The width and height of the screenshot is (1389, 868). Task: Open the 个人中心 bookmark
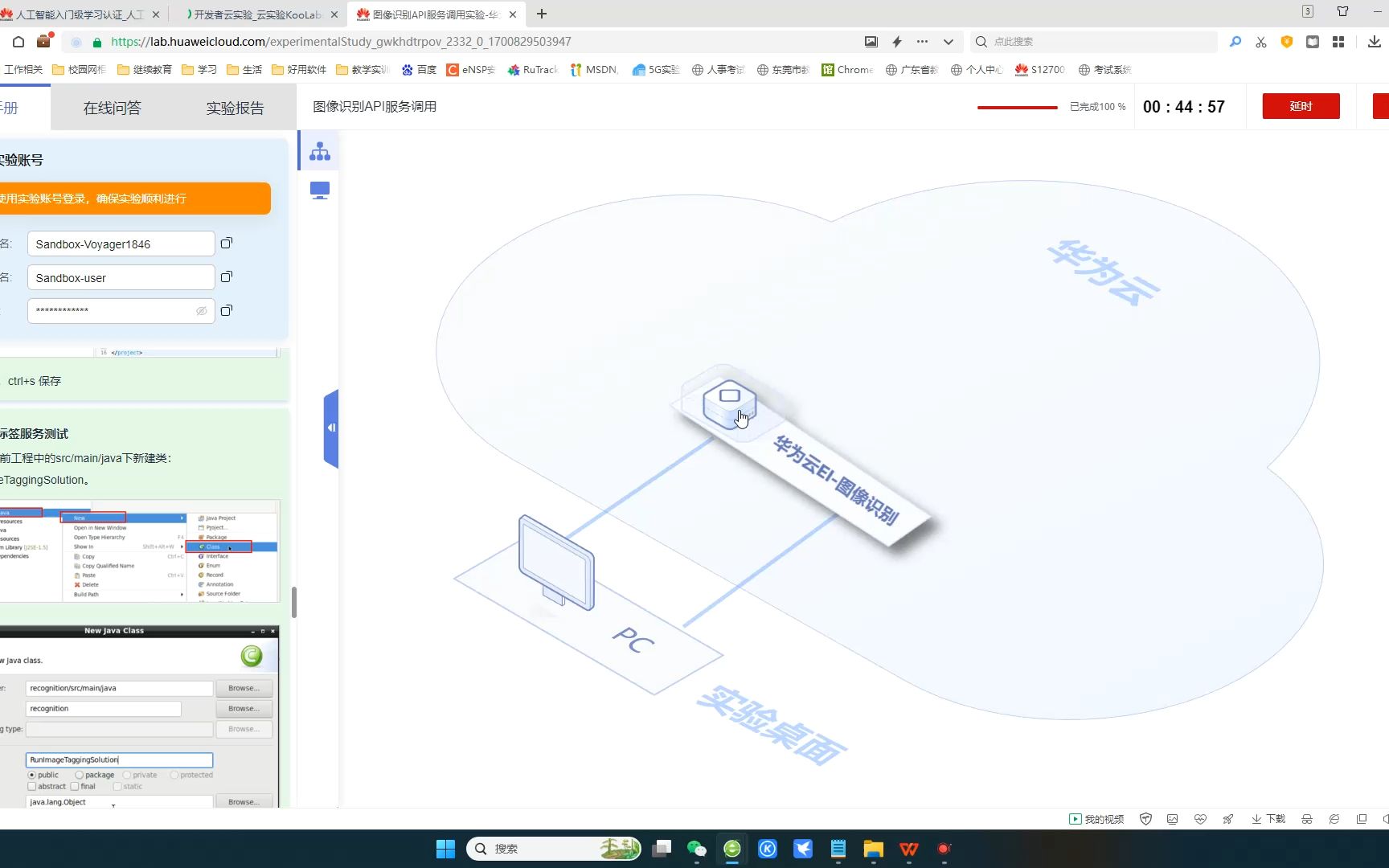977,70
